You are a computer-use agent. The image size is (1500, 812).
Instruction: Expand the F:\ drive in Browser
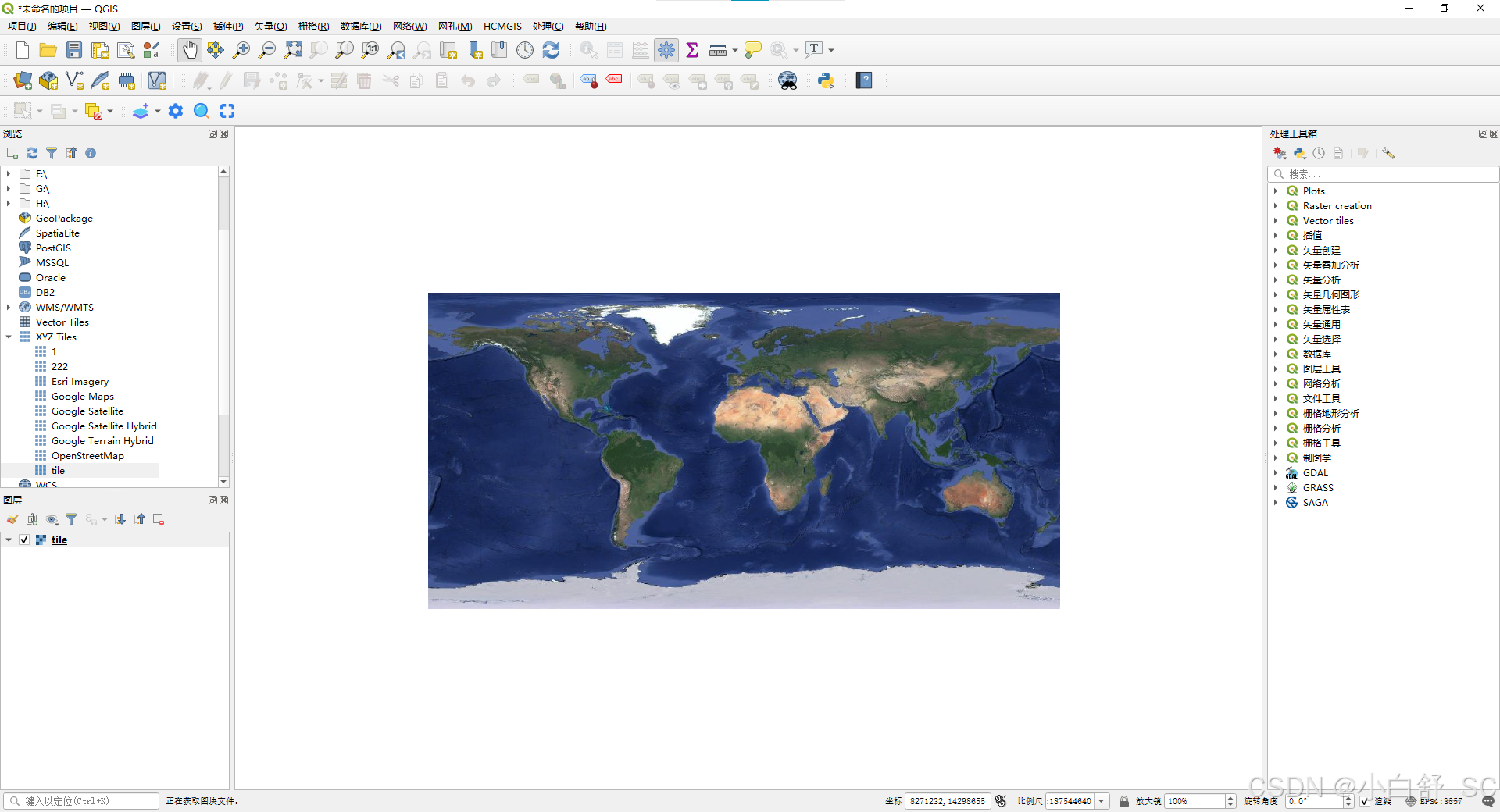(9, 174)
